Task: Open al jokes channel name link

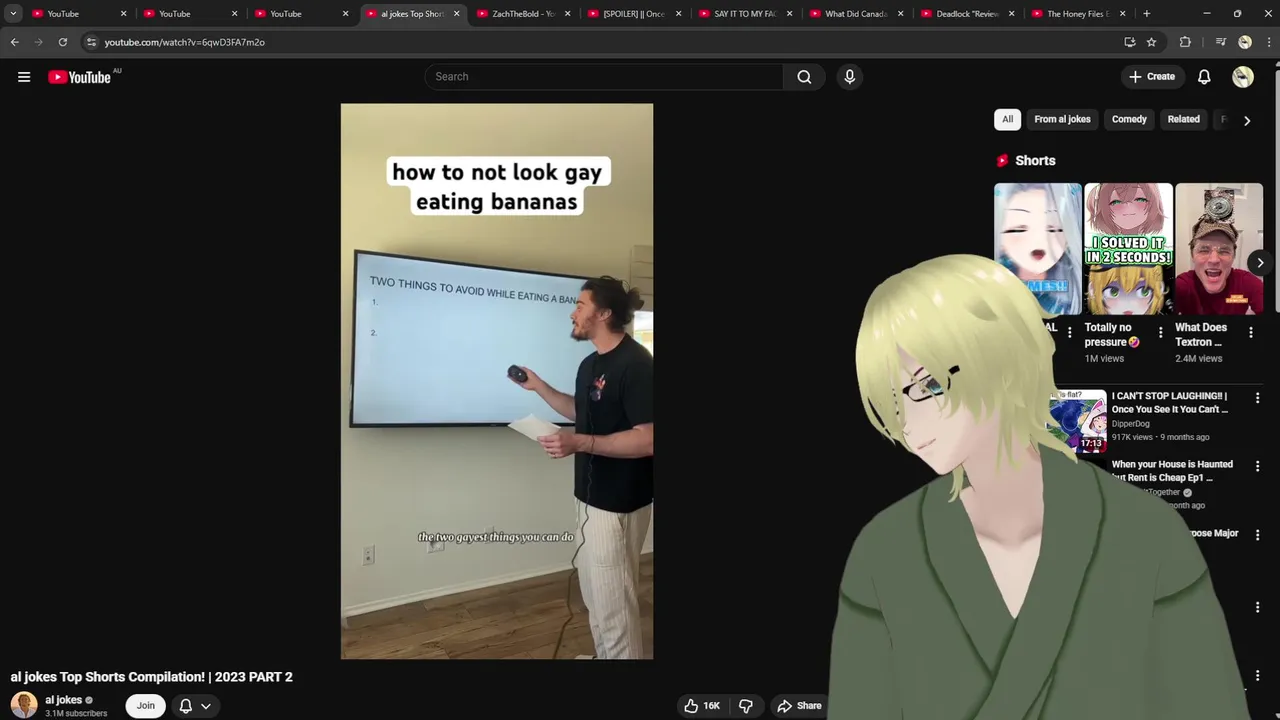Action: [63, 700]
